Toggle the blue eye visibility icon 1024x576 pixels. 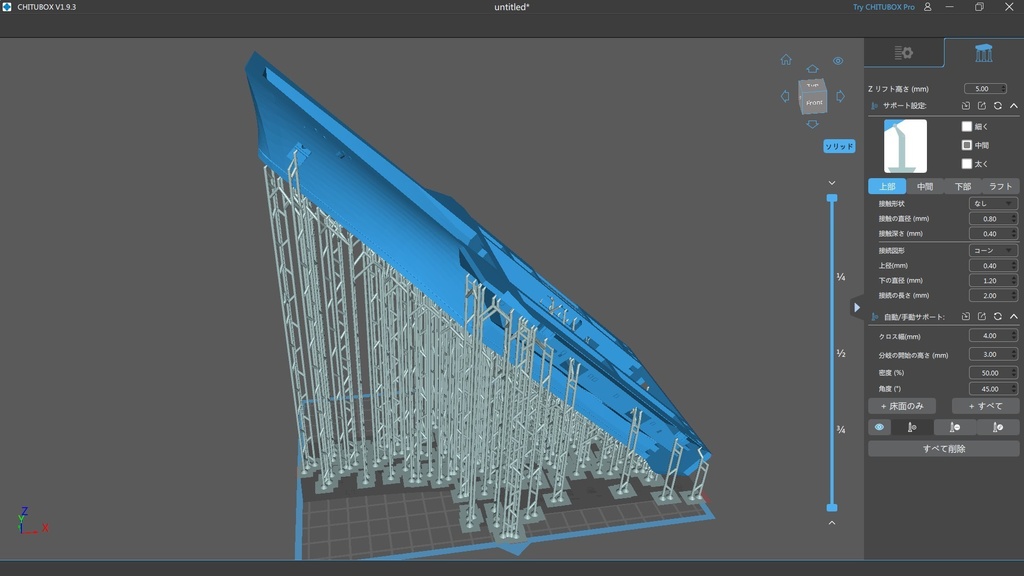(x=879, y=427)
